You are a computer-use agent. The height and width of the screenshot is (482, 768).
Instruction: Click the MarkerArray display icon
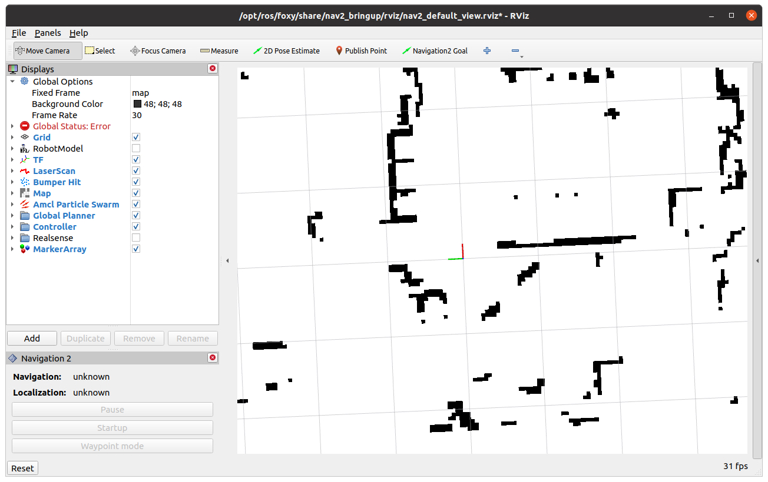24,249
